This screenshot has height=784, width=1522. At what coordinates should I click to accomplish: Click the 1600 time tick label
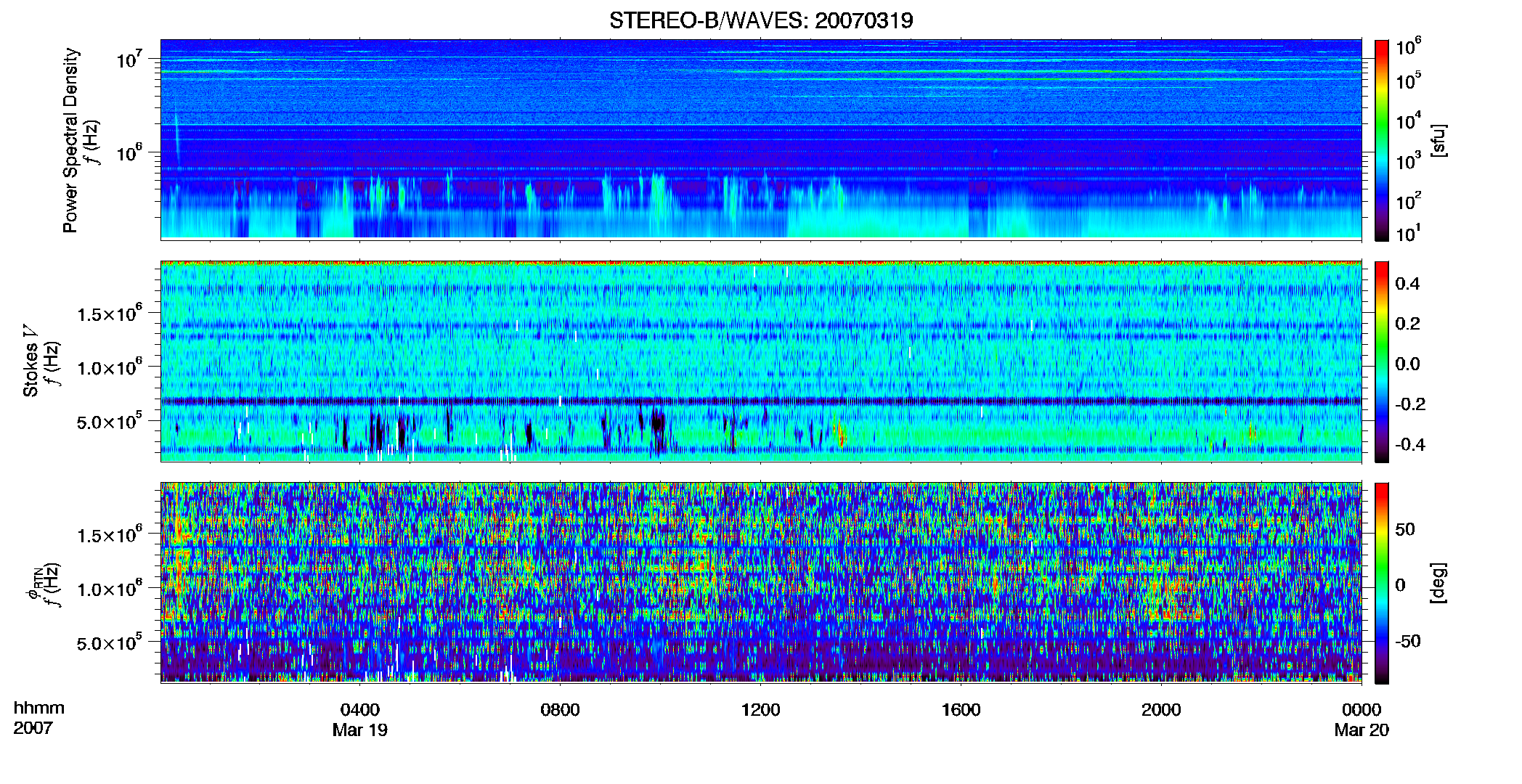[x=961, y=709]
